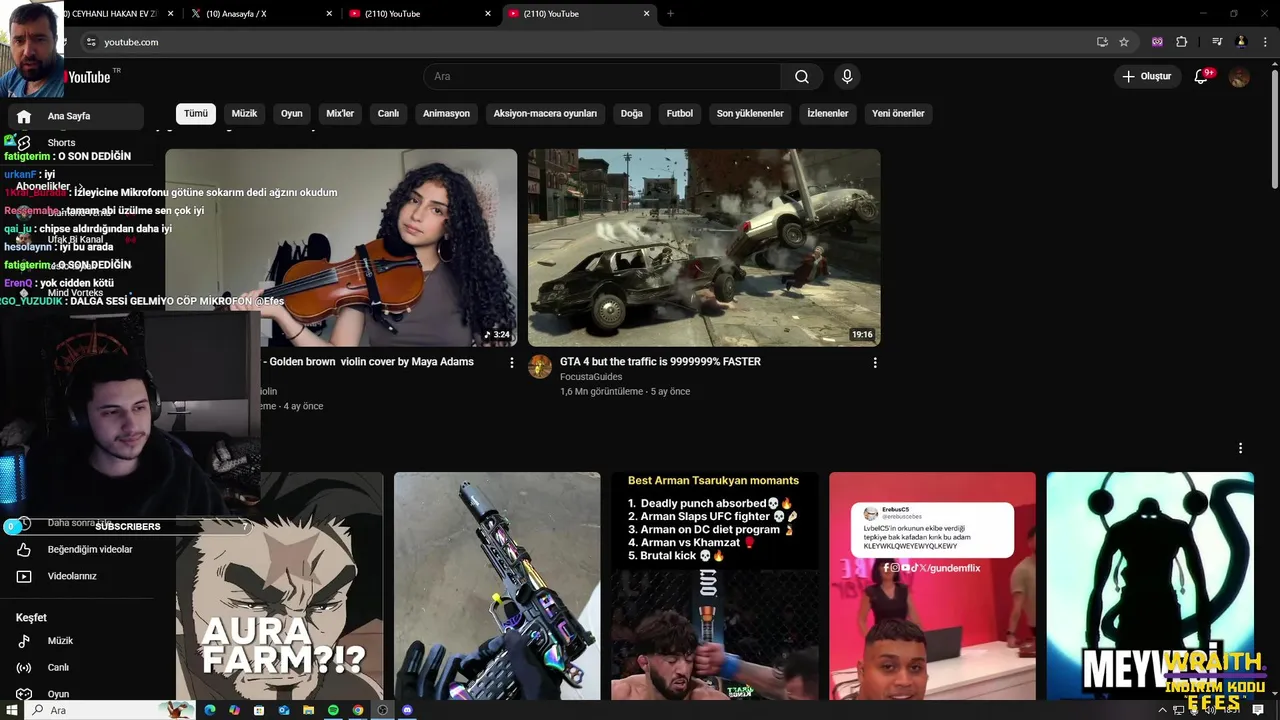
Task: Open options menu for GTA 4 video
Action: click(875, 363)
